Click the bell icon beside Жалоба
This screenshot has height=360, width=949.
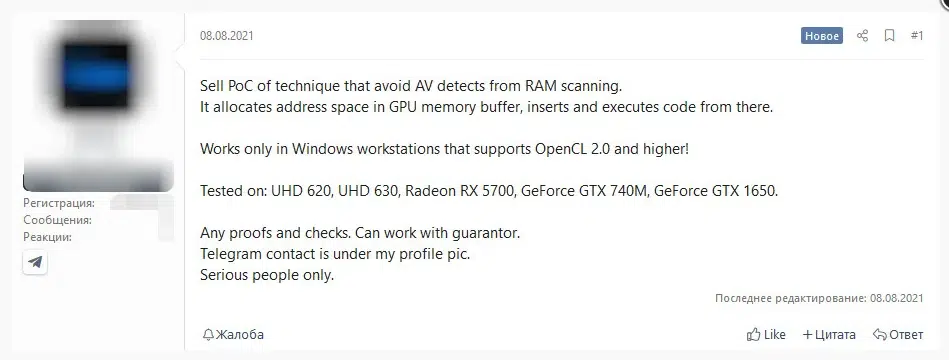(x=208, y=334)
